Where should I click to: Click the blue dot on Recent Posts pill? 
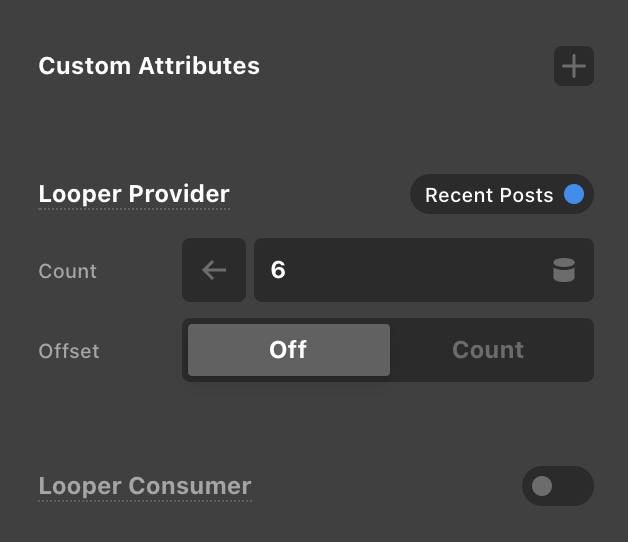(574, 195)
